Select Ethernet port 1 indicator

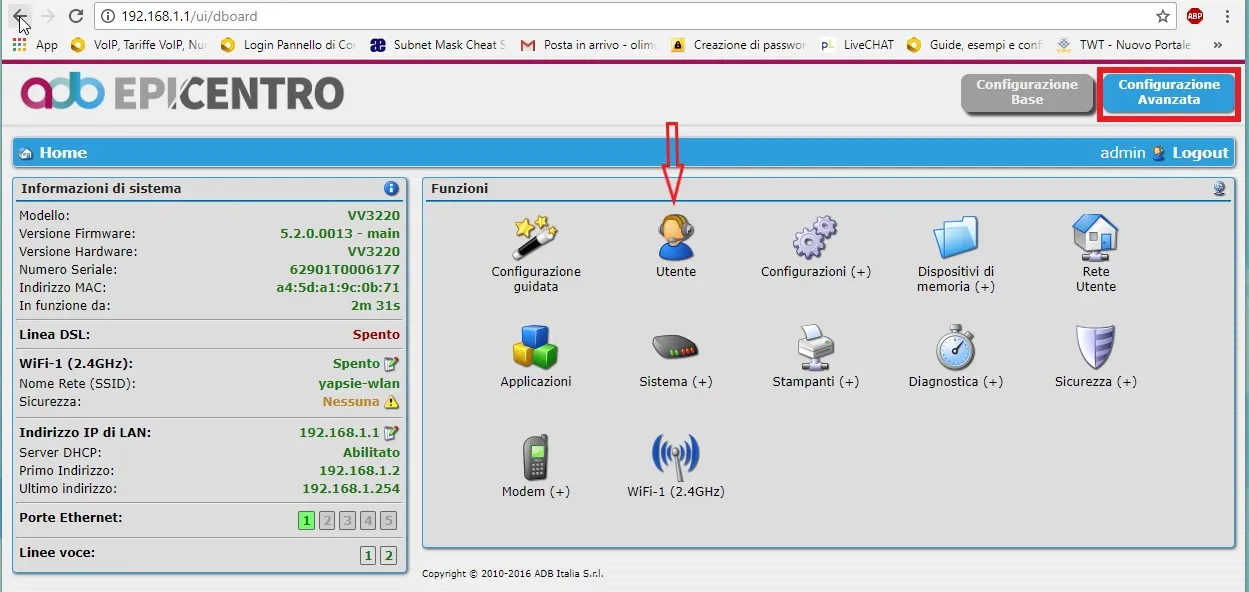point(307,520)
